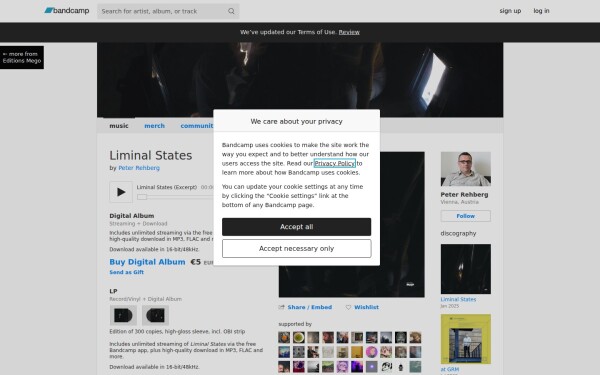This screenshot has height=375, width=600.
Task: Click first supporter avatar in top row
Action: pos(284,337)
